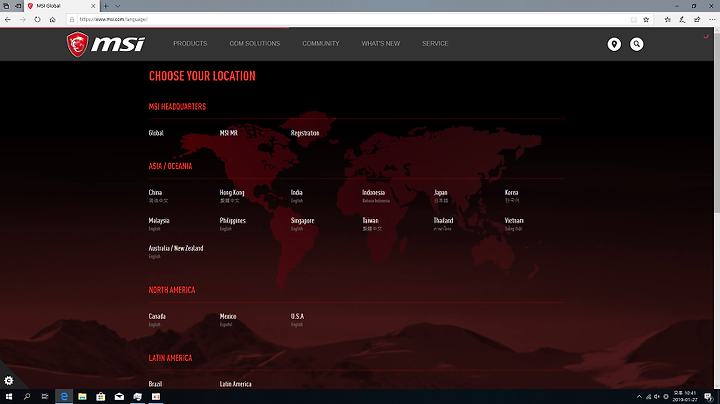Click the tabs you've set aside icon
The height and width of the screenshot is (404, 720).
click(6, 6)
